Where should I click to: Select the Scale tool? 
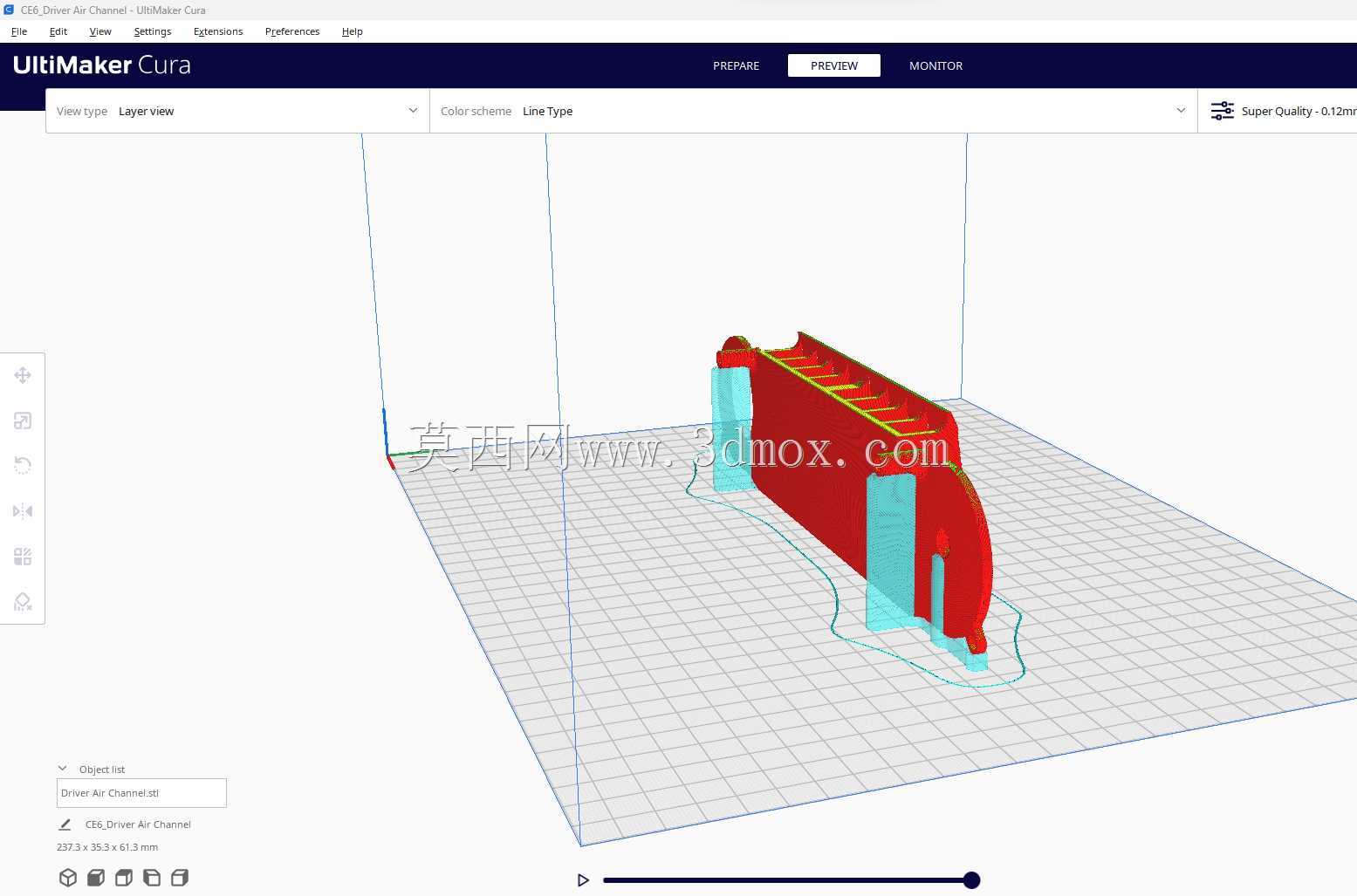tap(23, 421)
